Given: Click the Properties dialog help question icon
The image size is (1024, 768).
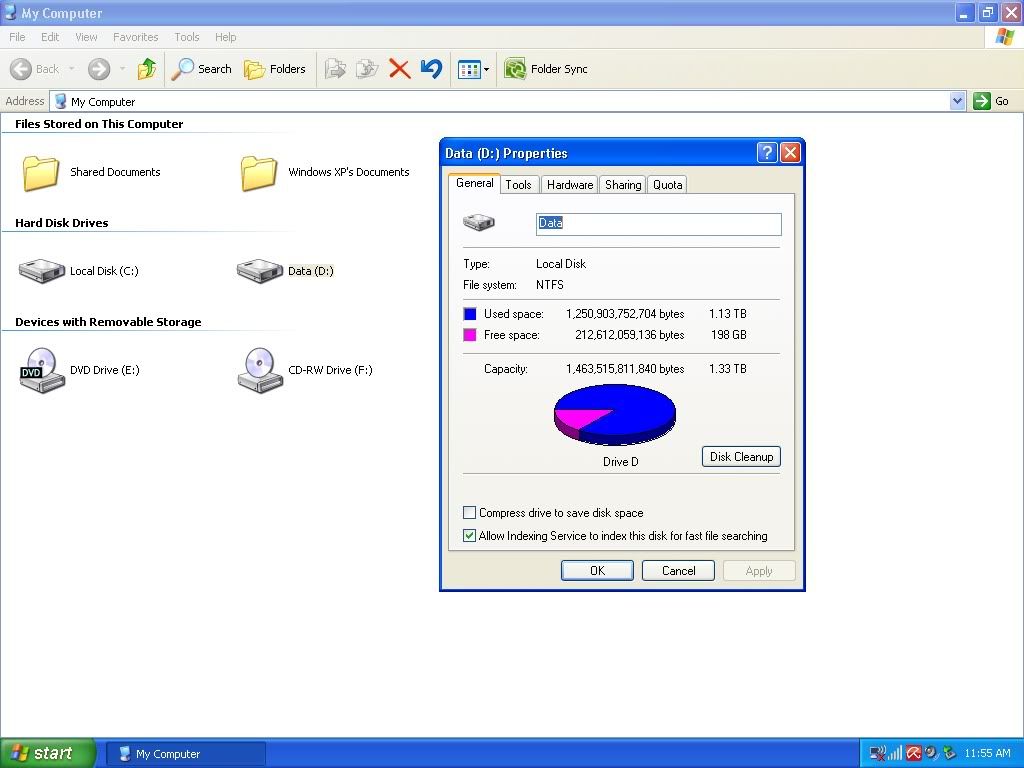Looking at the screenshot, I should click(x=767, y=153).
